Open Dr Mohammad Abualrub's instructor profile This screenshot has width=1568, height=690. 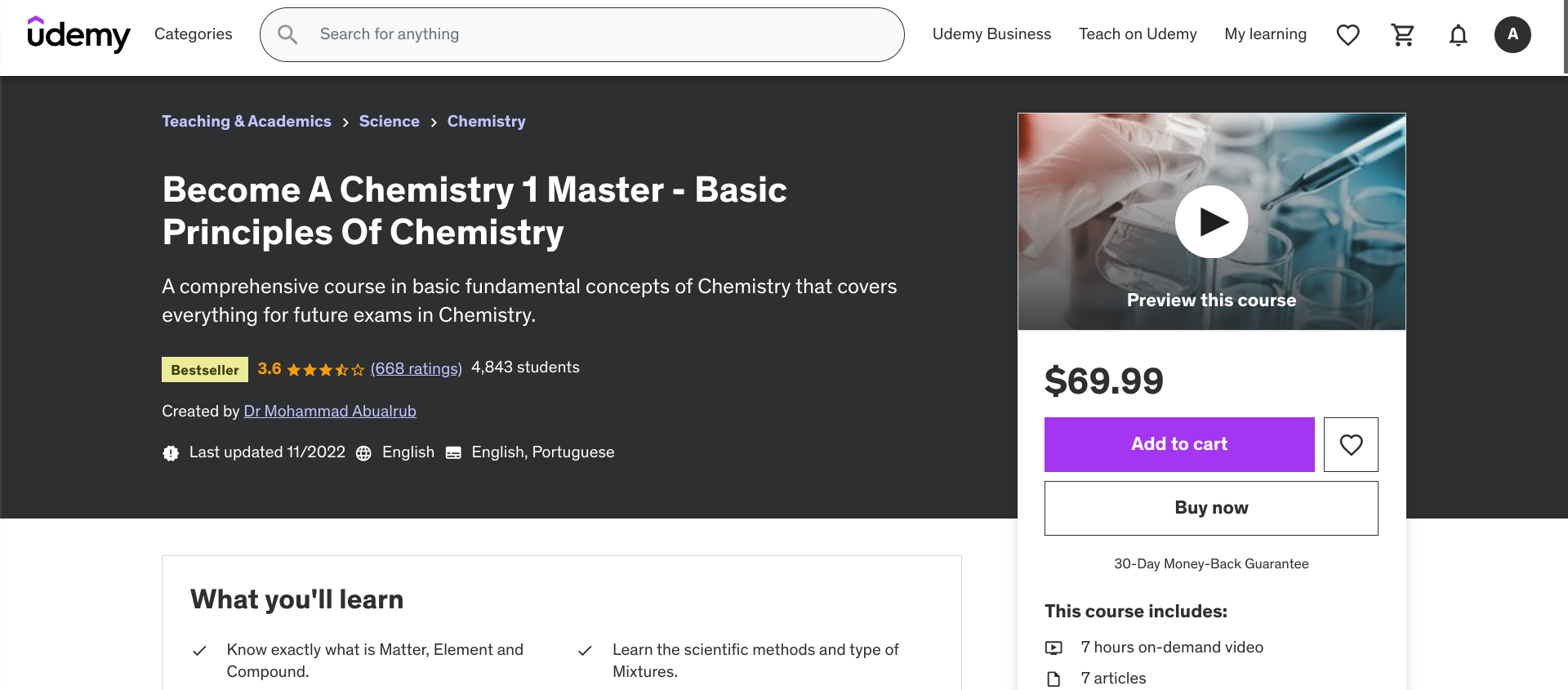(x=329, y=411)
